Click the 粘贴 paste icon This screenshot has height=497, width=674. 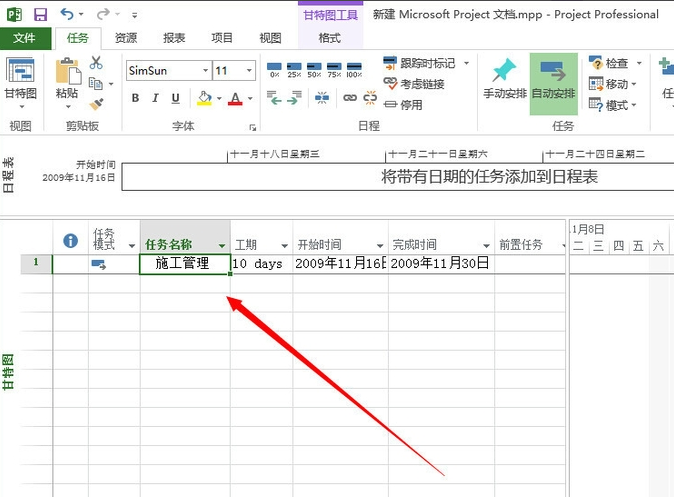point(67,71)
